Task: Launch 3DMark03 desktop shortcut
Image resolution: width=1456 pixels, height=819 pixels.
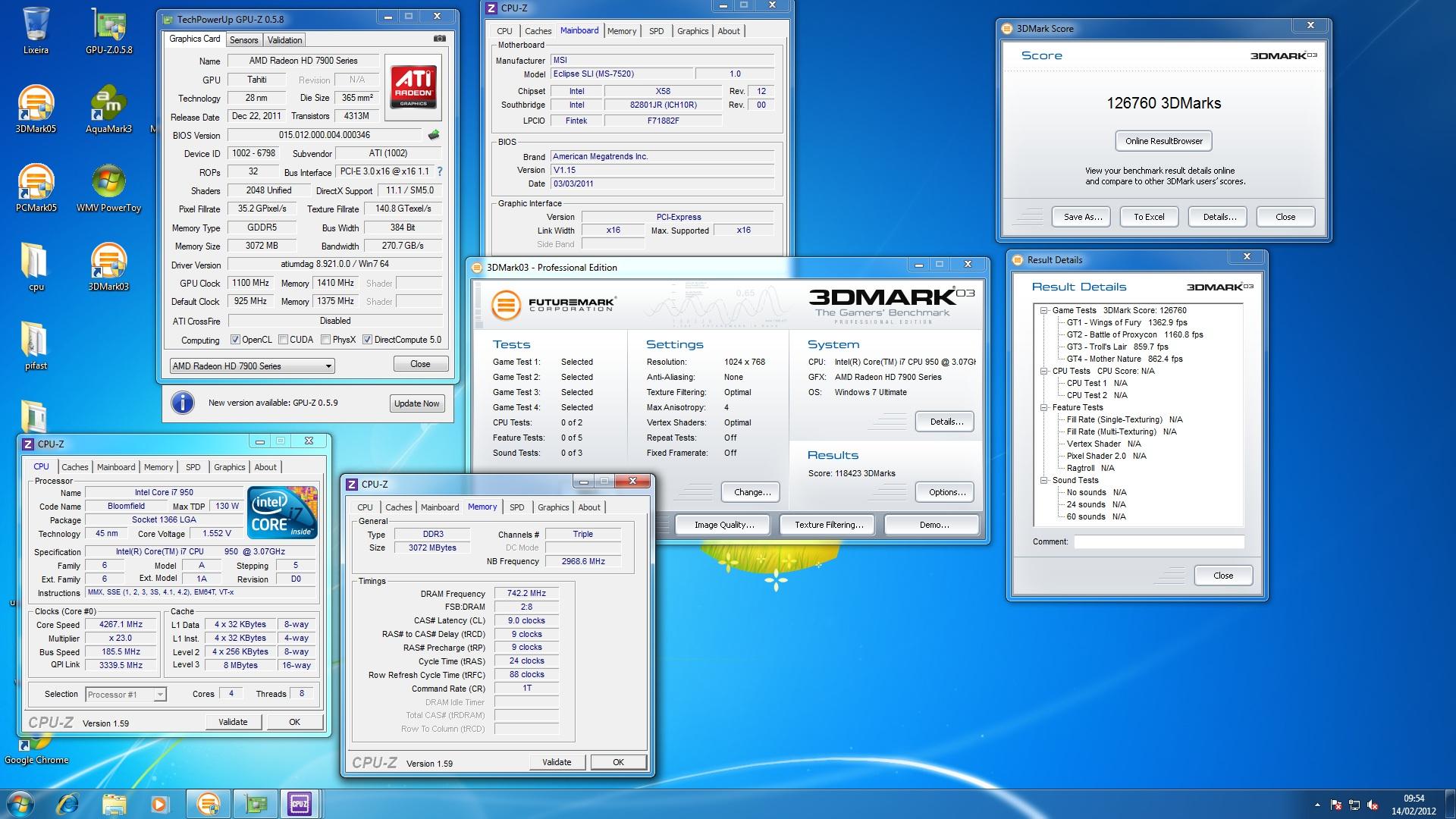Action: point(108,268)
